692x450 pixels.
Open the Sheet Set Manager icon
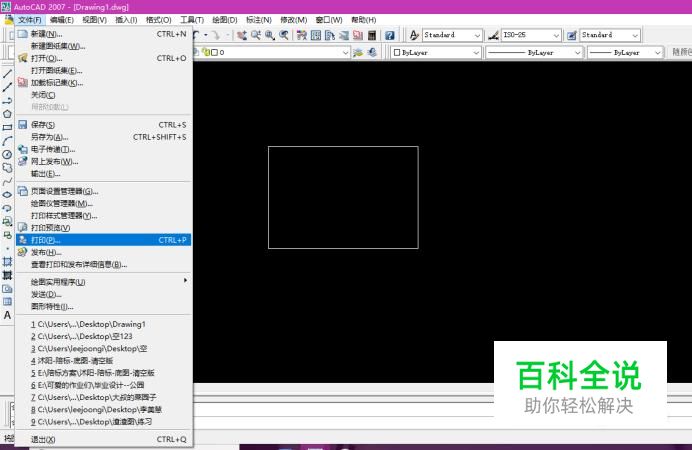click(344, 35)
